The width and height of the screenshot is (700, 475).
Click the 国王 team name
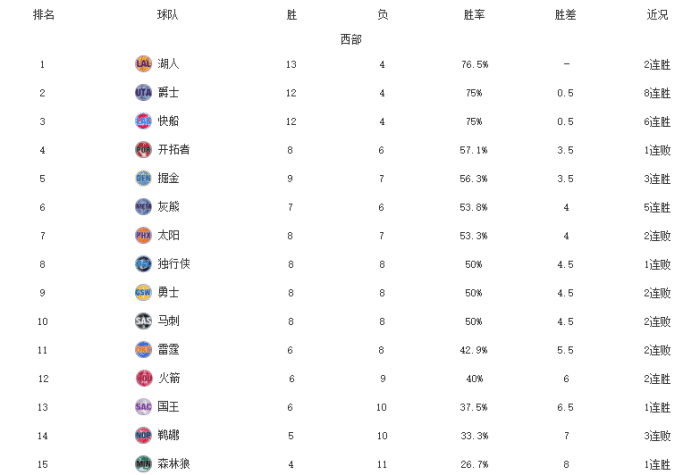[168, 407]
